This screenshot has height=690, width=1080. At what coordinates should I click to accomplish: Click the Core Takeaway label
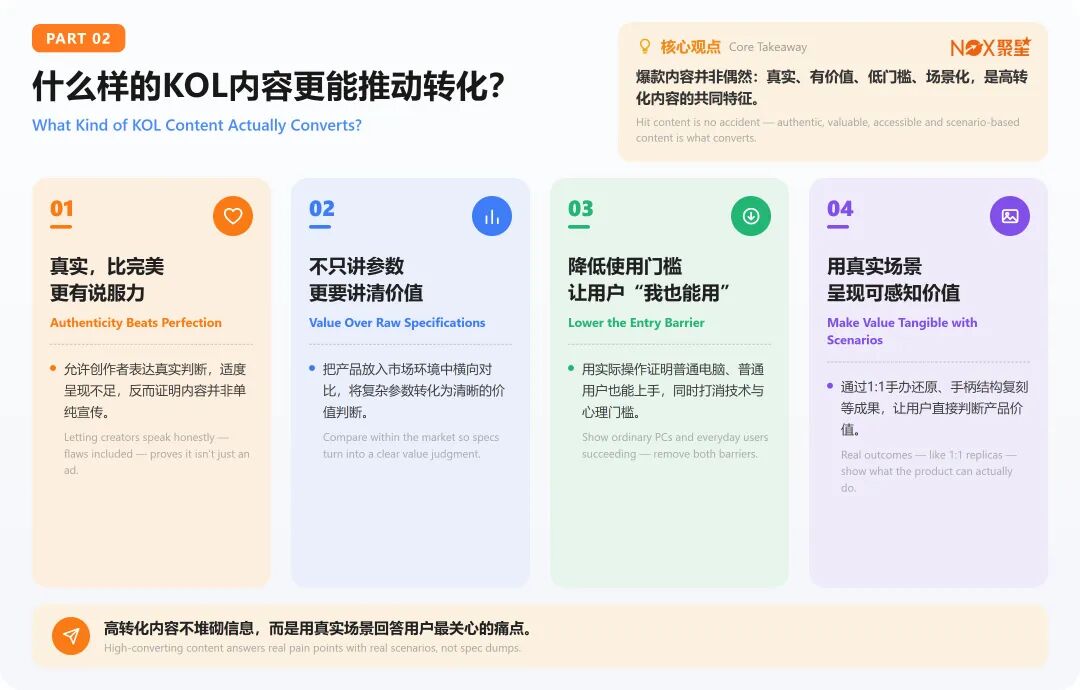(x=768, y=47)
